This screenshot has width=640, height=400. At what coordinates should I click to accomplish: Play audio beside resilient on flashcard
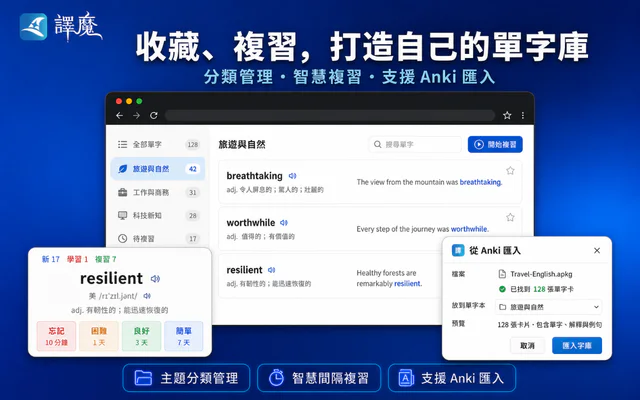click(155, 279)
